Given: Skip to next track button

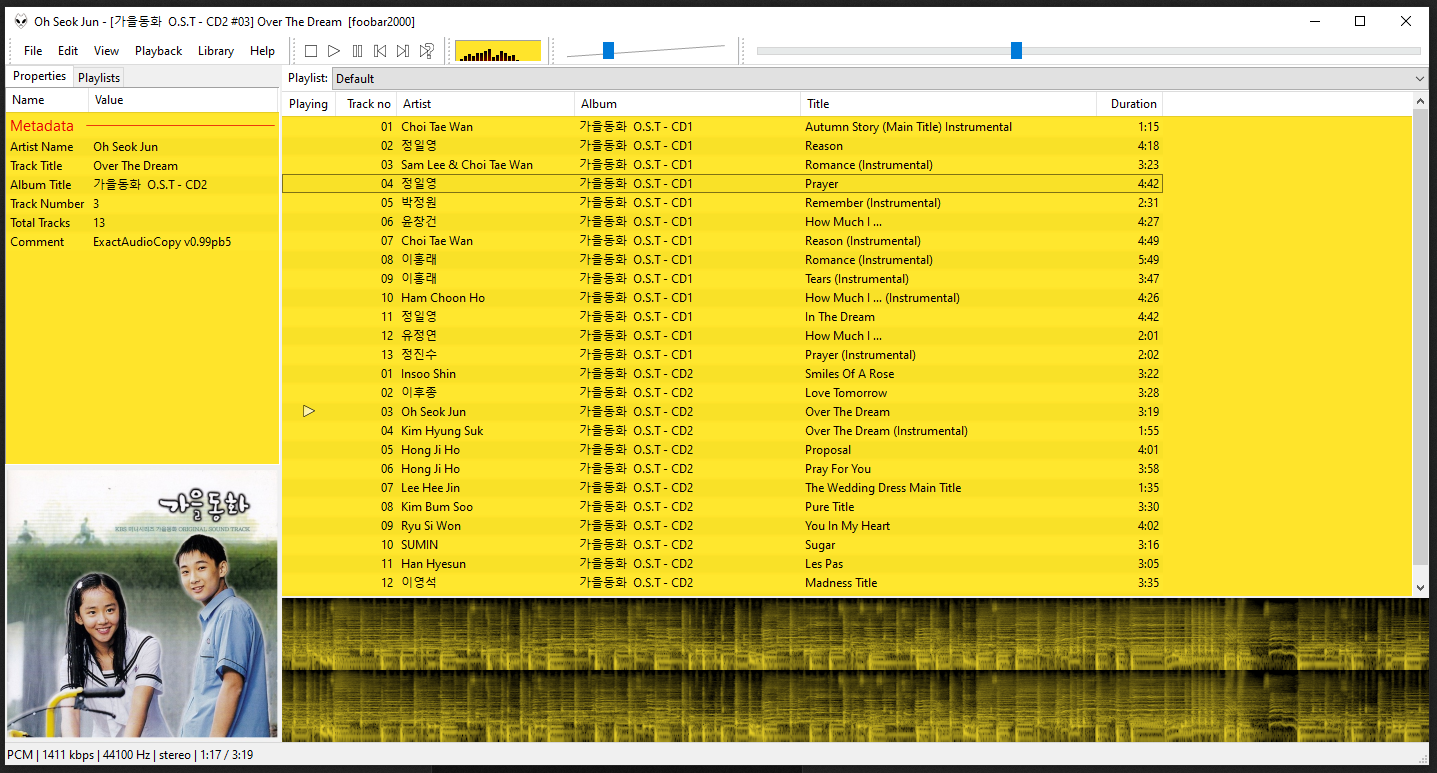Looking at the screenshot, I should pos(403,51).
